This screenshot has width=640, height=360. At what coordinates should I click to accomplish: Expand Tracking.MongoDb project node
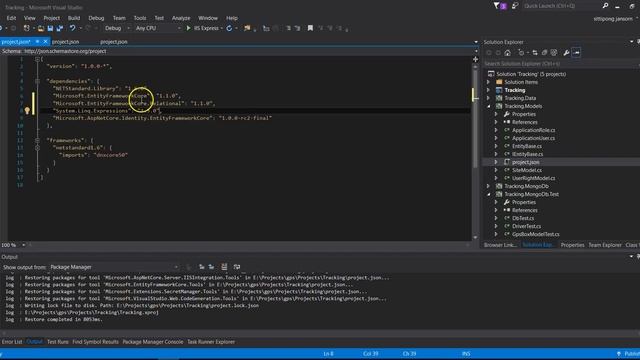(489, 186)
